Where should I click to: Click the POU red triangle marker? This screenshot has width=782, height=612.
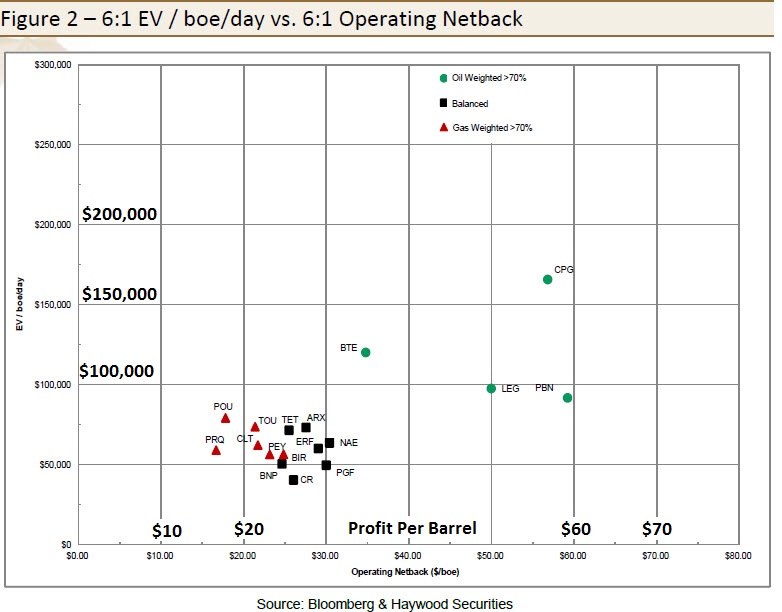point(225,419)
